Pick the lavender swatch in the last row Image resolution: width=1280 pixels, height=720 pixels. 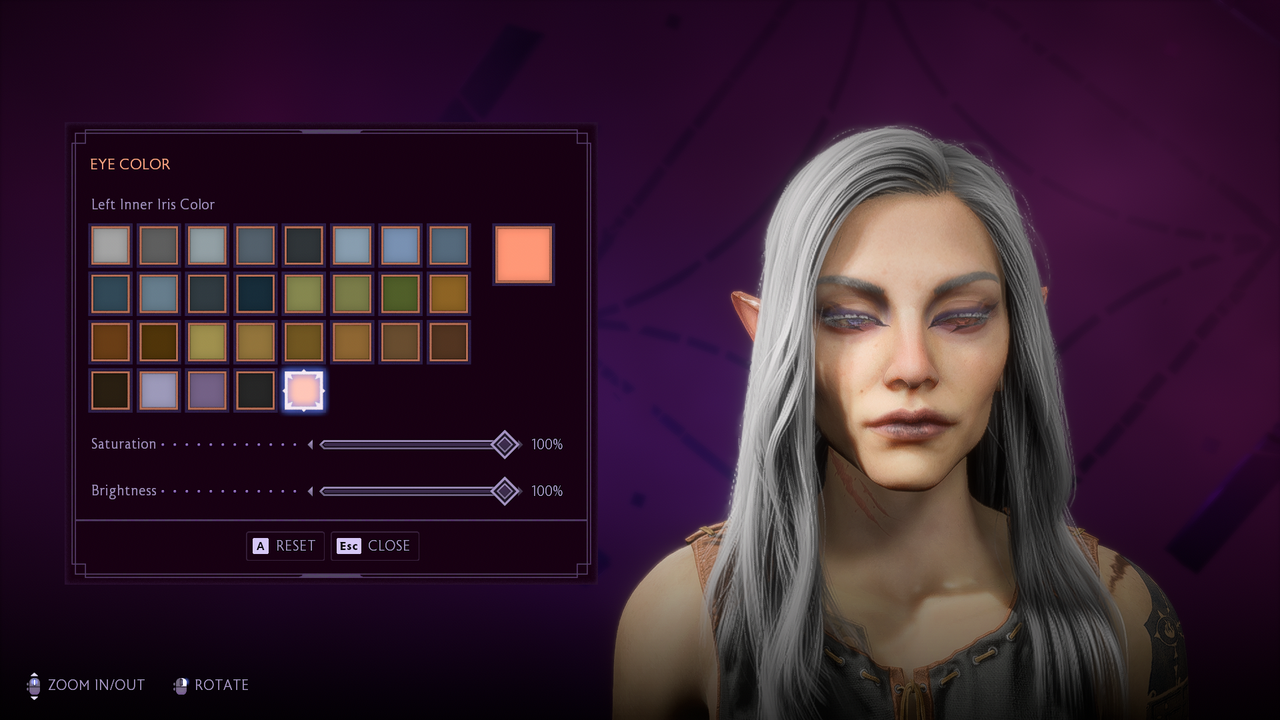pos(158,390)
